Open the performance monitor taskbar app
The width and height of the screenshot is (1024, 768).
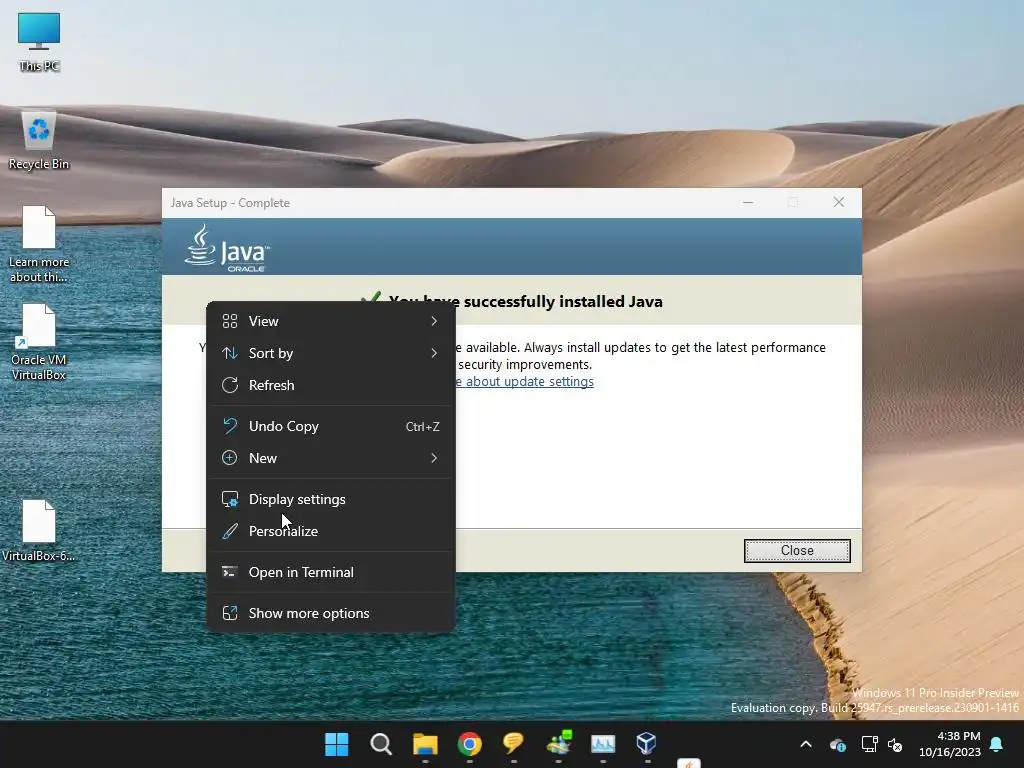[603, 744]
